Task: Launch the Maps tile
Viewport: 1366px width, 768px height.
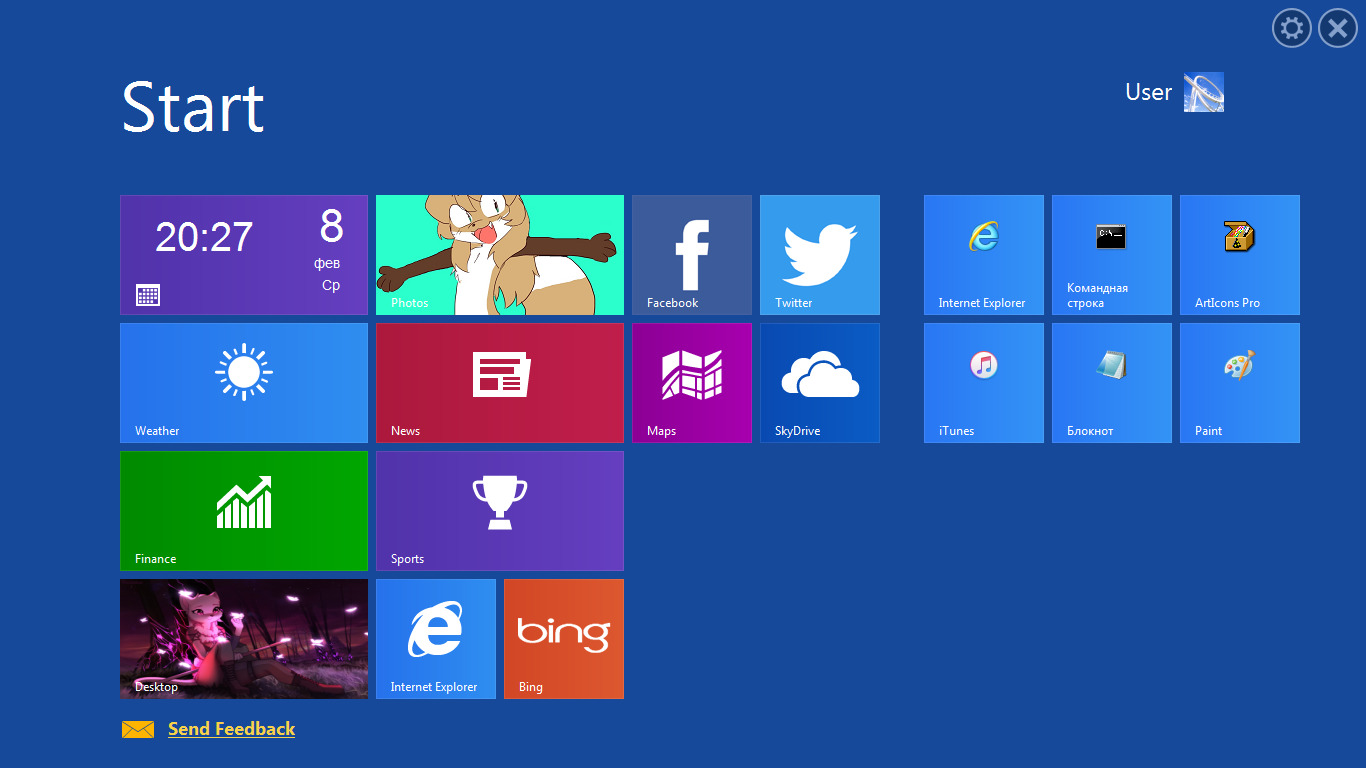Action: (692, 383)
